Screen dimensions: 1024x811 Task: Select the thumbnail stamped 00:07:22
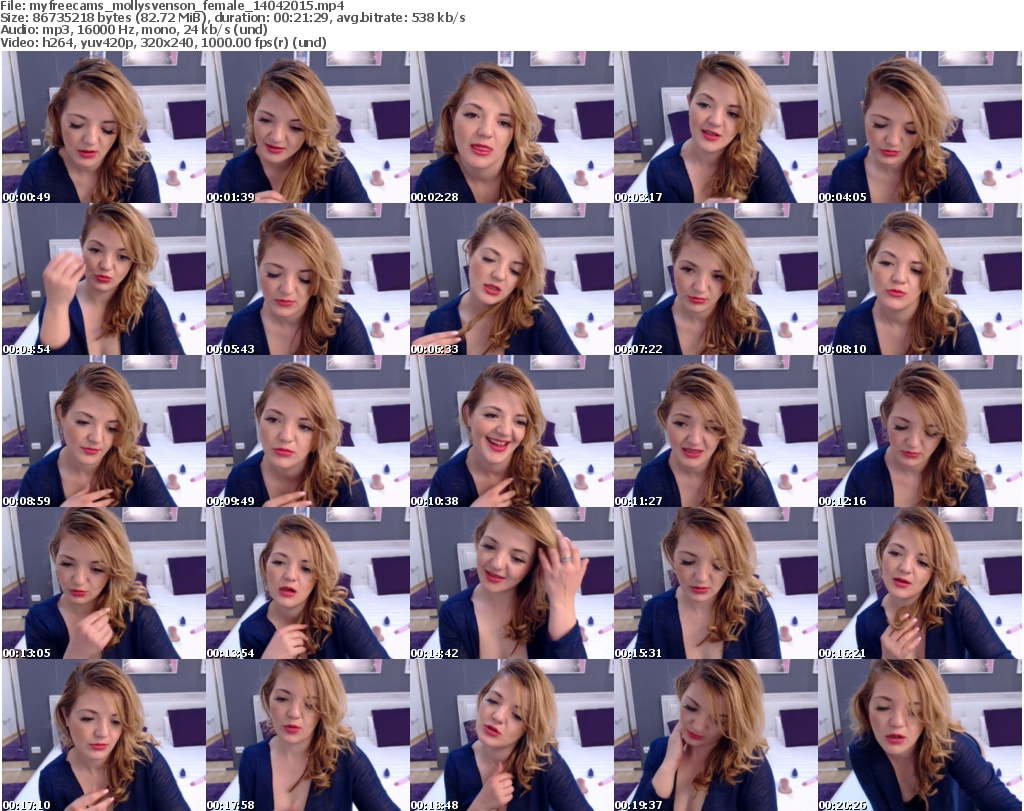pos(716,279)
